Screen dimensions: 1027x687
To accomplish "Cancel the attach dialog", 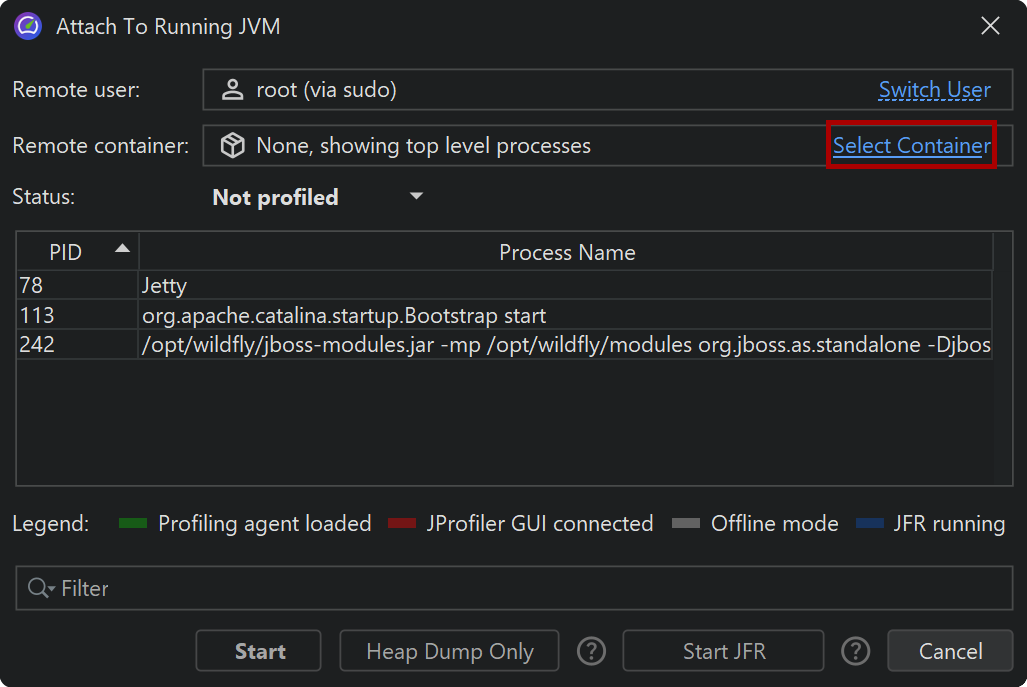I will (950, 652).
